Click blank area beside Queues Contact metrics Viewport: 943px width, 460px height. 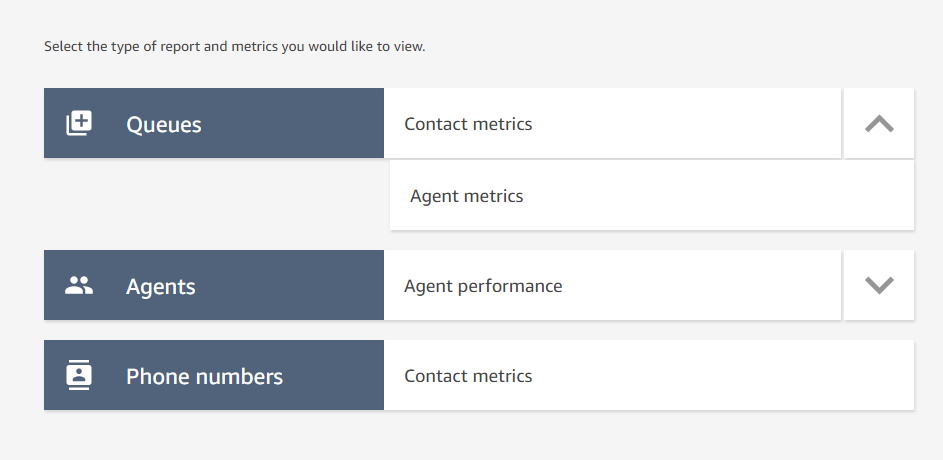tap(686, 123)
